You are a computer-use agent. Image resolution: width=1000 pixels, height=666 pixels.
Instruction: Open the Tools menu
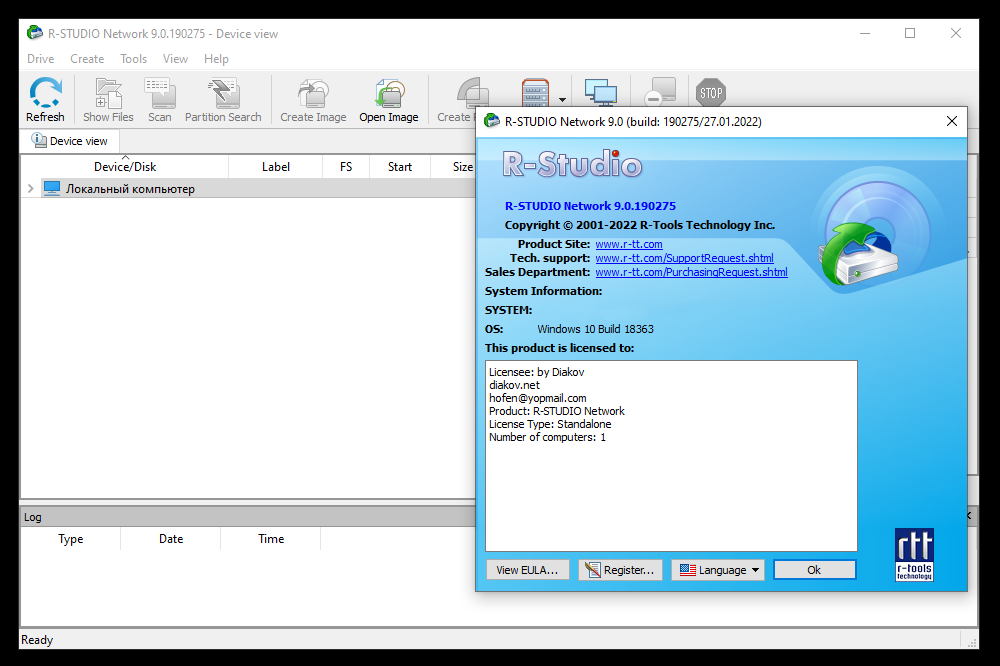pos(133,59)
